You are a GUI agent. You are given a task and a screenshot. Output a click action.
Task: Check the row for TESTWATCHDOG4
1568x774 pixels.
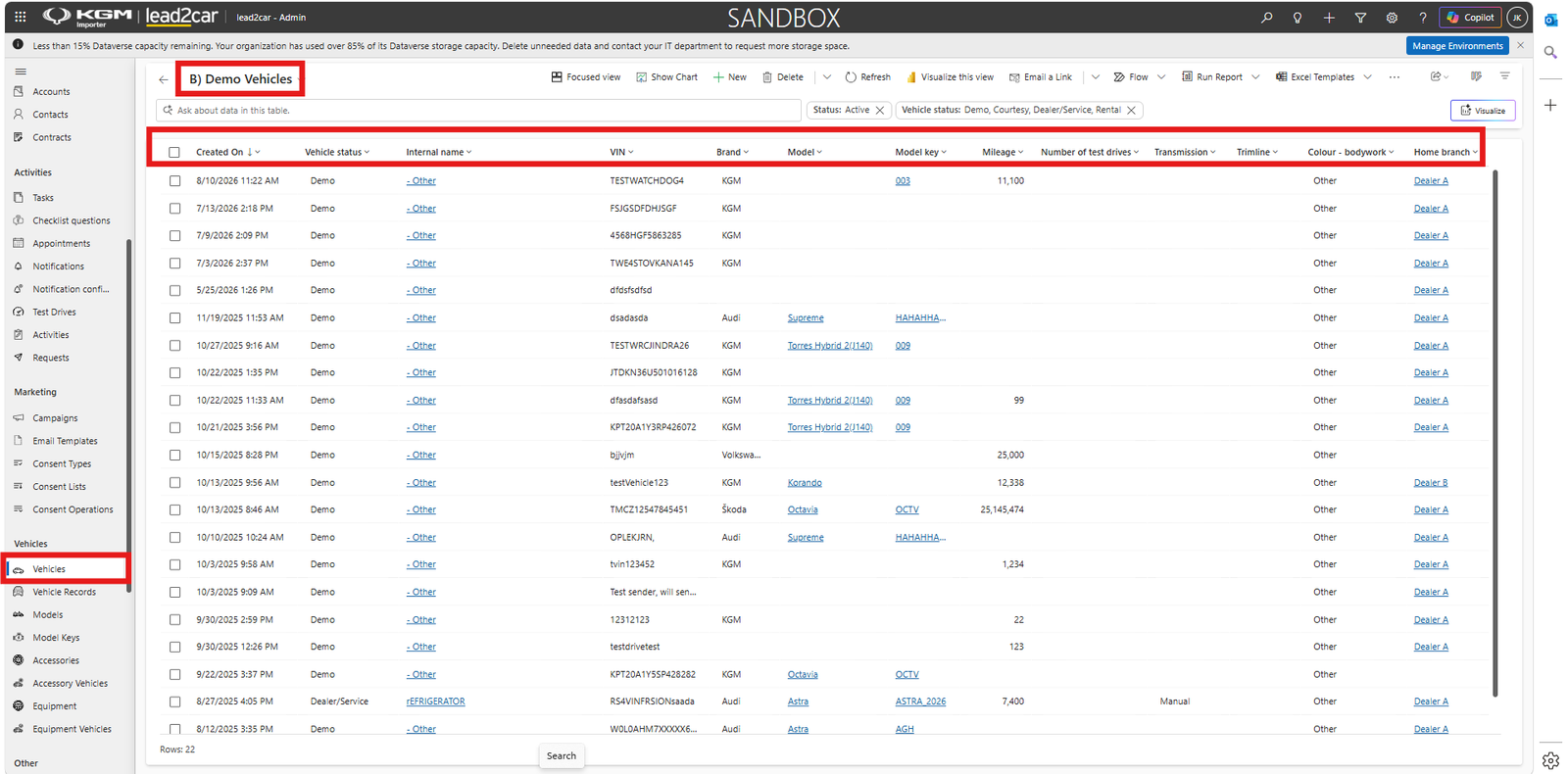pyautogui.click(x=174, y=180)
